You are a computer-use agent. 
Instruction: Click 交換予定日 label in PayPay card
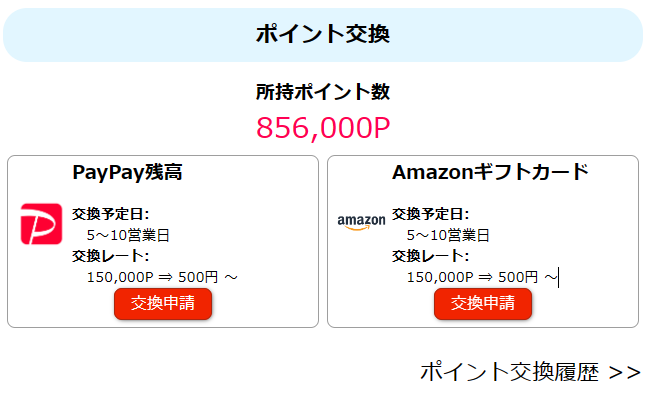click(110, 214)
